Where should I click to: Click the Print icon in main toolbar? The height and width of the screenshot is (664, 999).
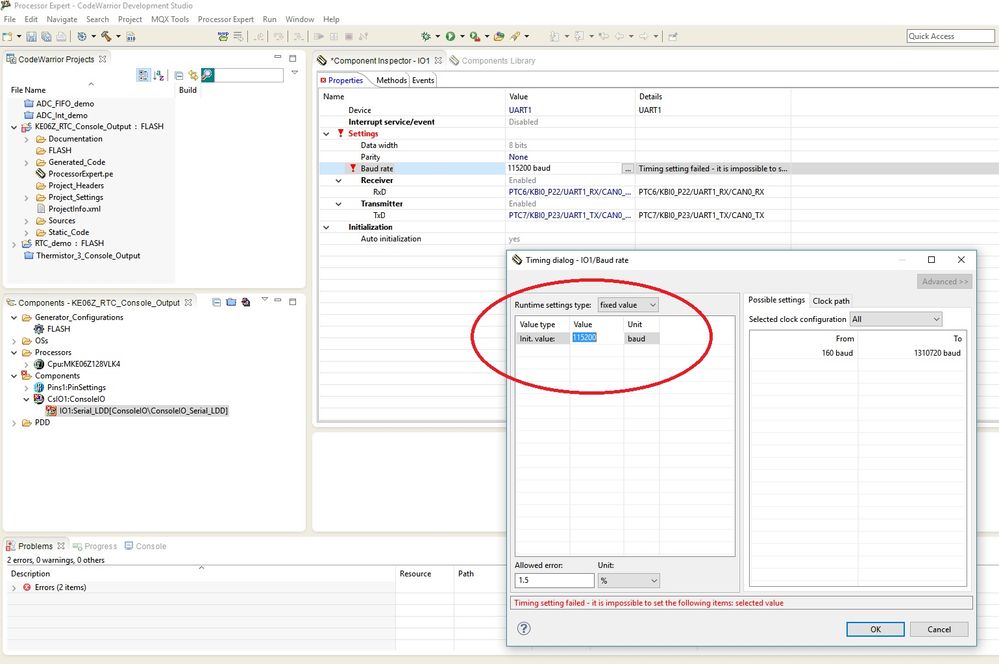(61, 36)
